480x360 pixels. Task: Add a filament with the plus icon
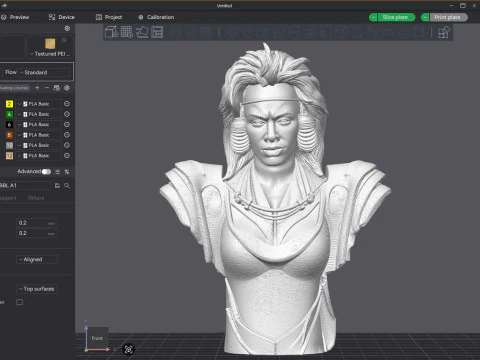(37, 88)
